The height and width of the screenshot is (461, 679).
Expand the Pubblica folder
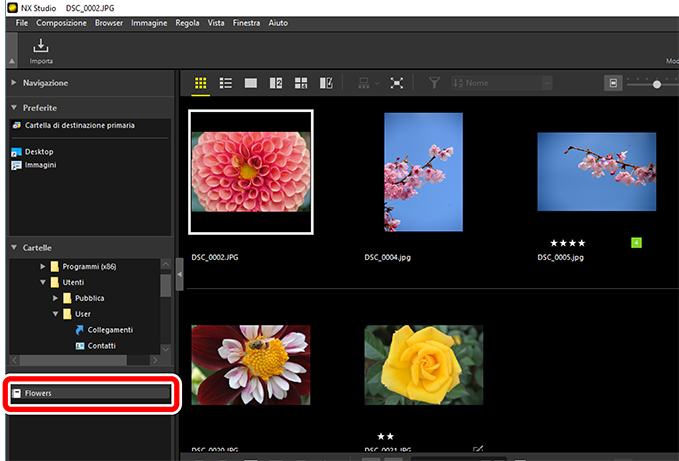tap(55, 298)
